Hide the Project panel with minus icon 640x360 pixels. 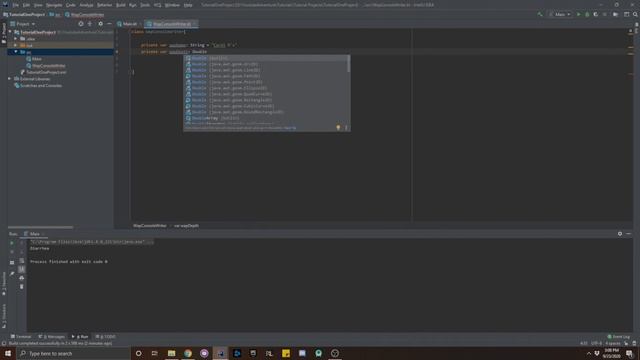pyautogui.click(x=109, y=24)
